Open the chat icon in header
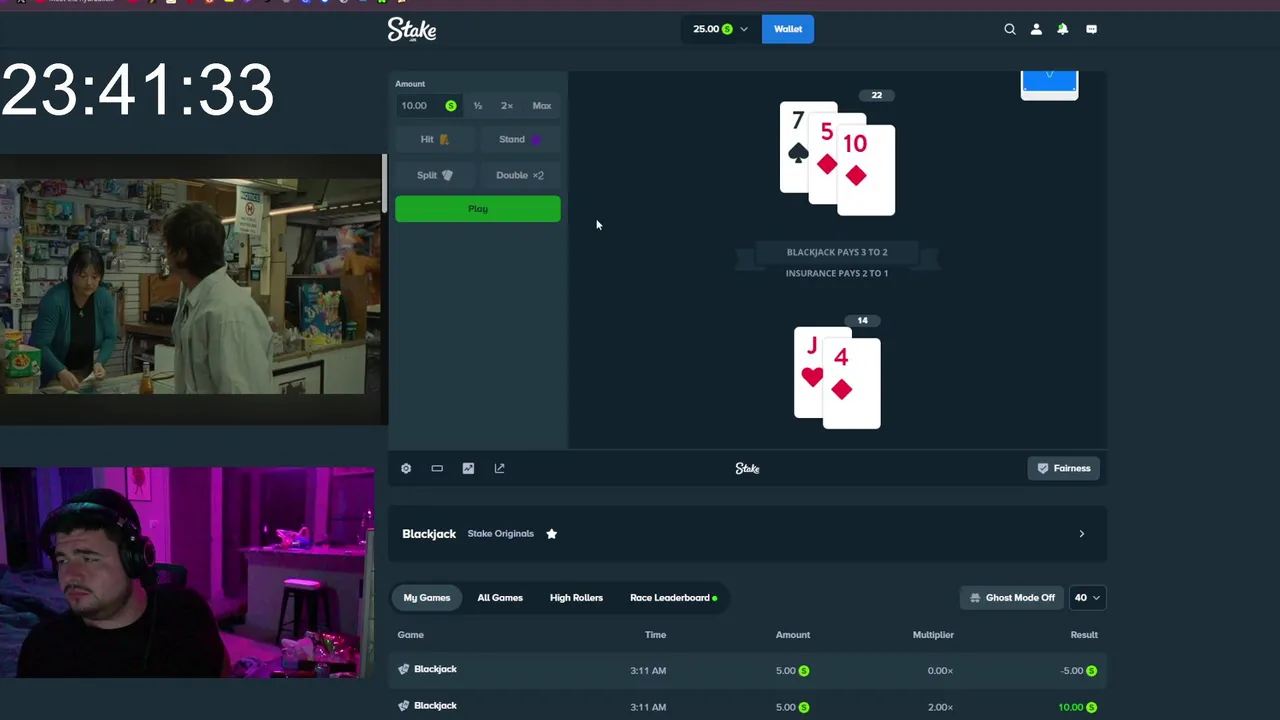 click(x=1091, y=29)
